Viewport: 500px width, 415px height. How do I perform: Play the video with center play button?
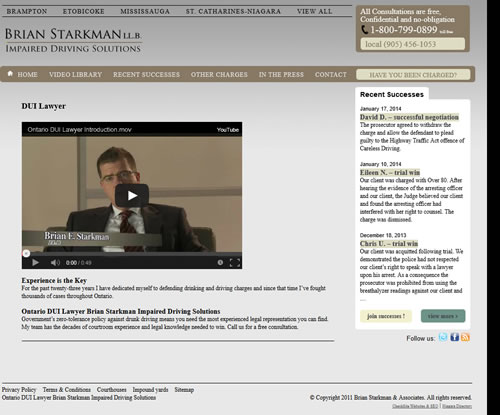(x=132, y=196)
